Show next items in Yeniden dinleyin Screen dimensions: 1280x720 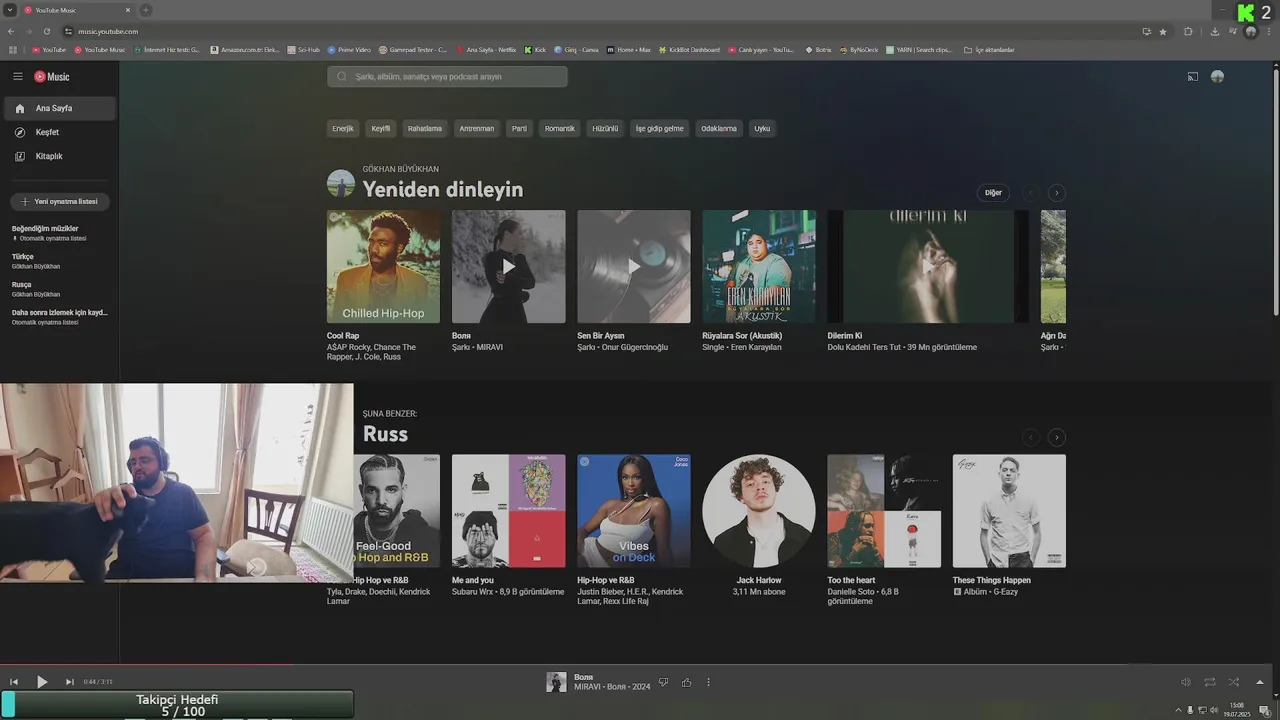click(1057, 193)
